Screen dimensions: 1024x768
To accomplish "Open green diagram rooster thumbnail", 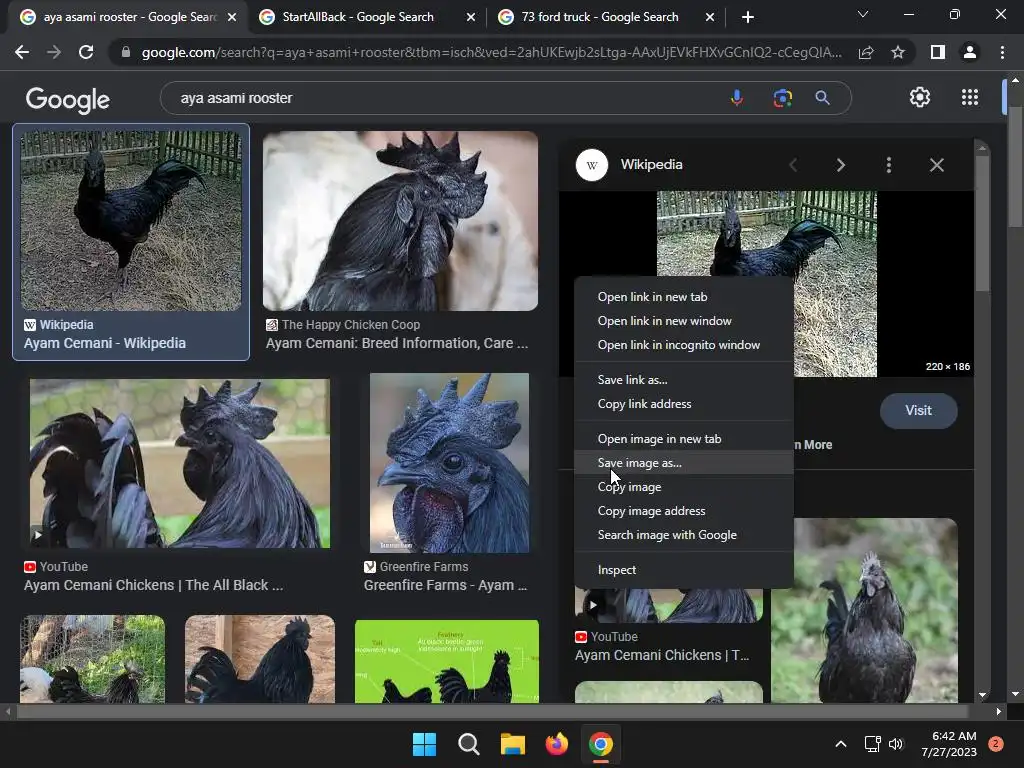I will tap(447, 661).
